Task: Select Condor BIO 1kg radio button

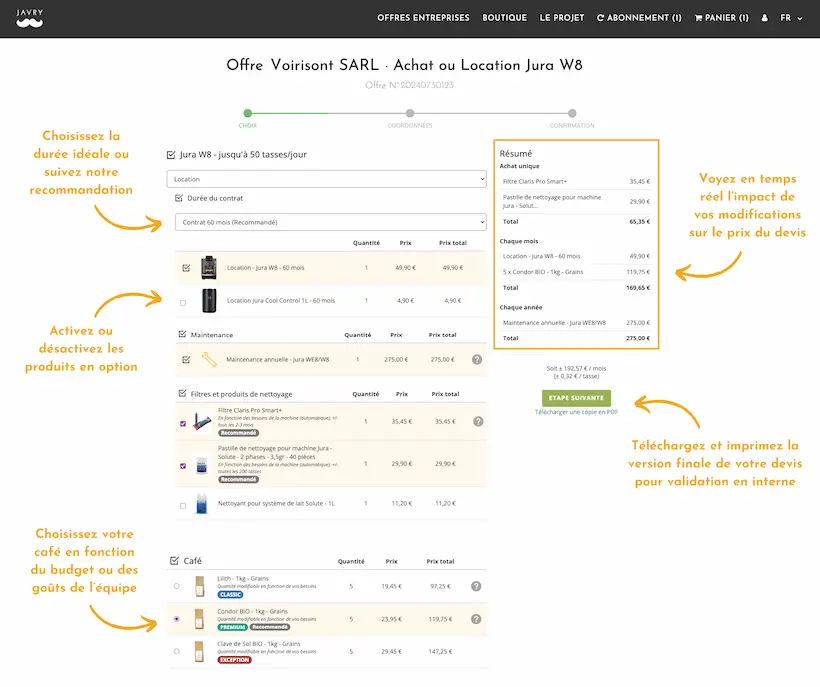Action: (177, 619)
